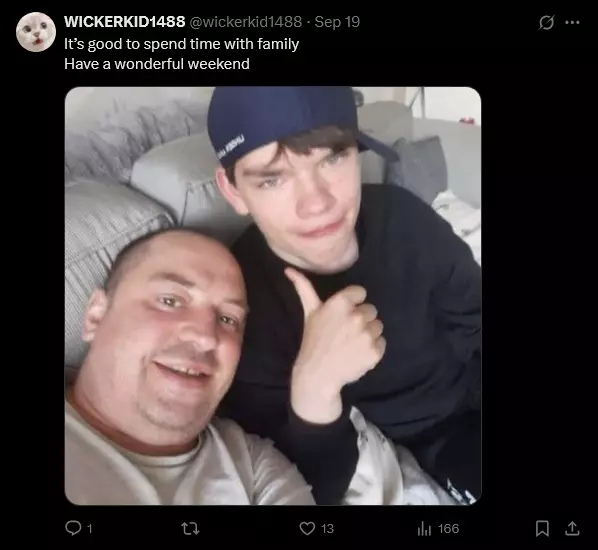Bookmark this post

click(x=542, y=529)
